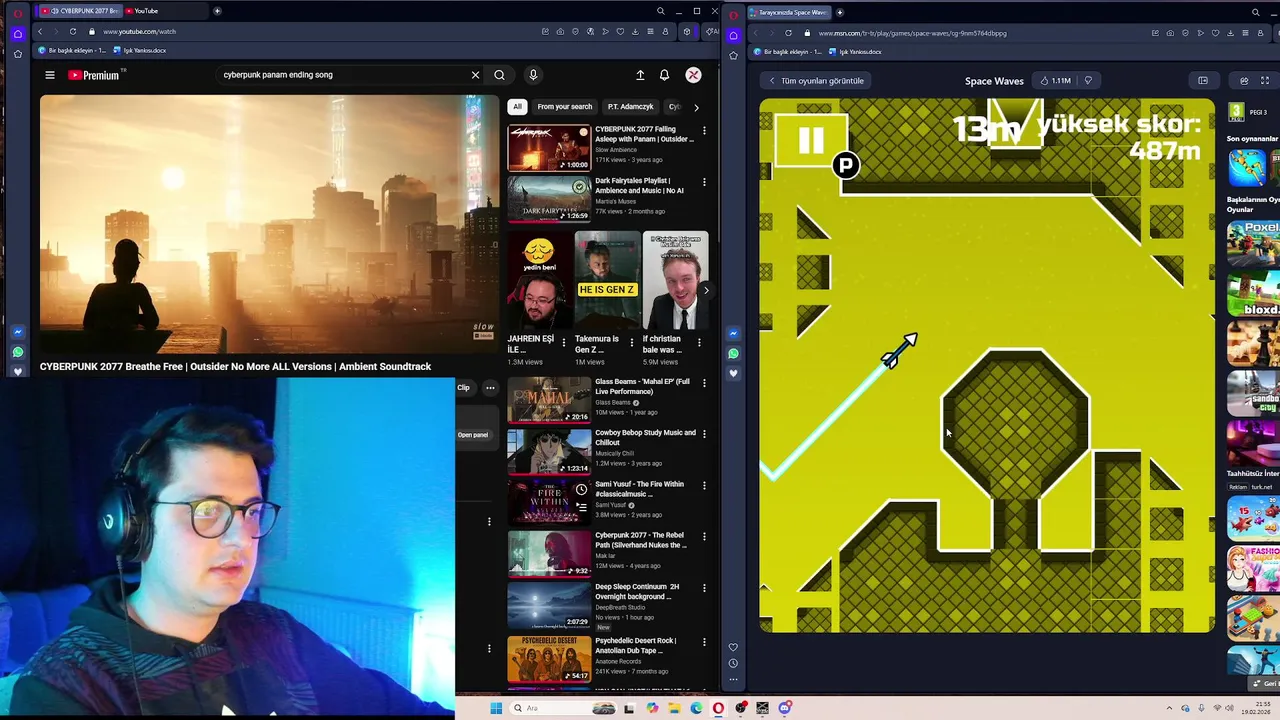Open YouTube create upload icon

point(640,75)
